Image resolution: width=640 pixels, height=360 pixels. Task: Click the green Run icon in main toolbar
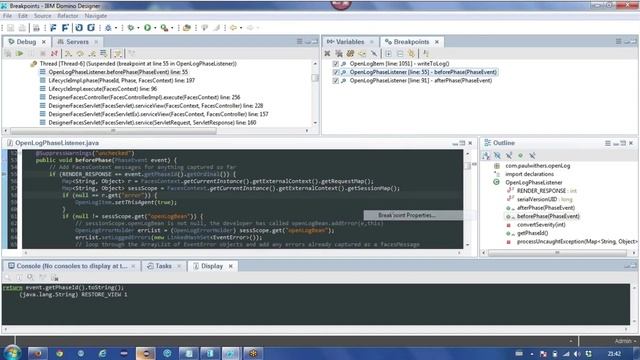tap(147, 28)
